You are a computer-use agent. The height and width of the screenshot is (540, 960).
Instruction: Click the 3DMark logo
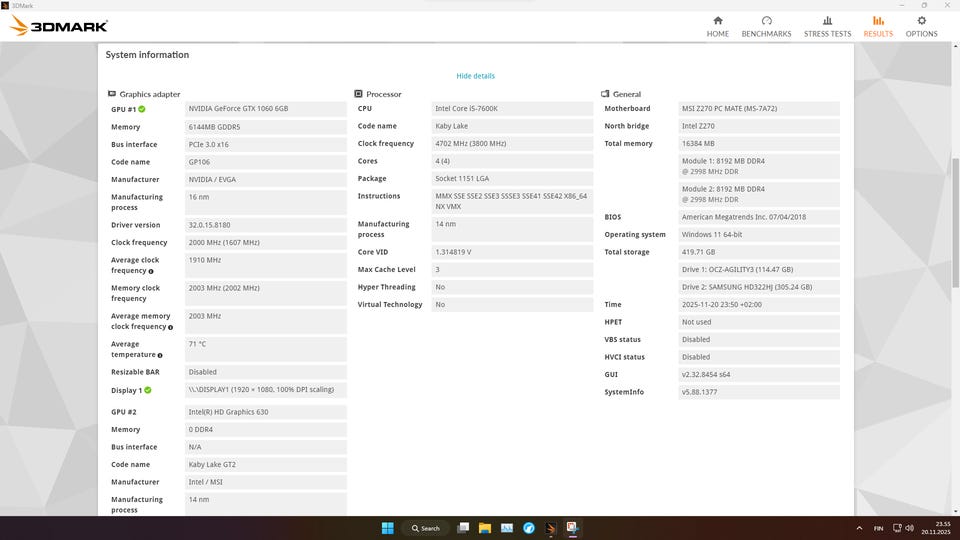click(59, 26)
